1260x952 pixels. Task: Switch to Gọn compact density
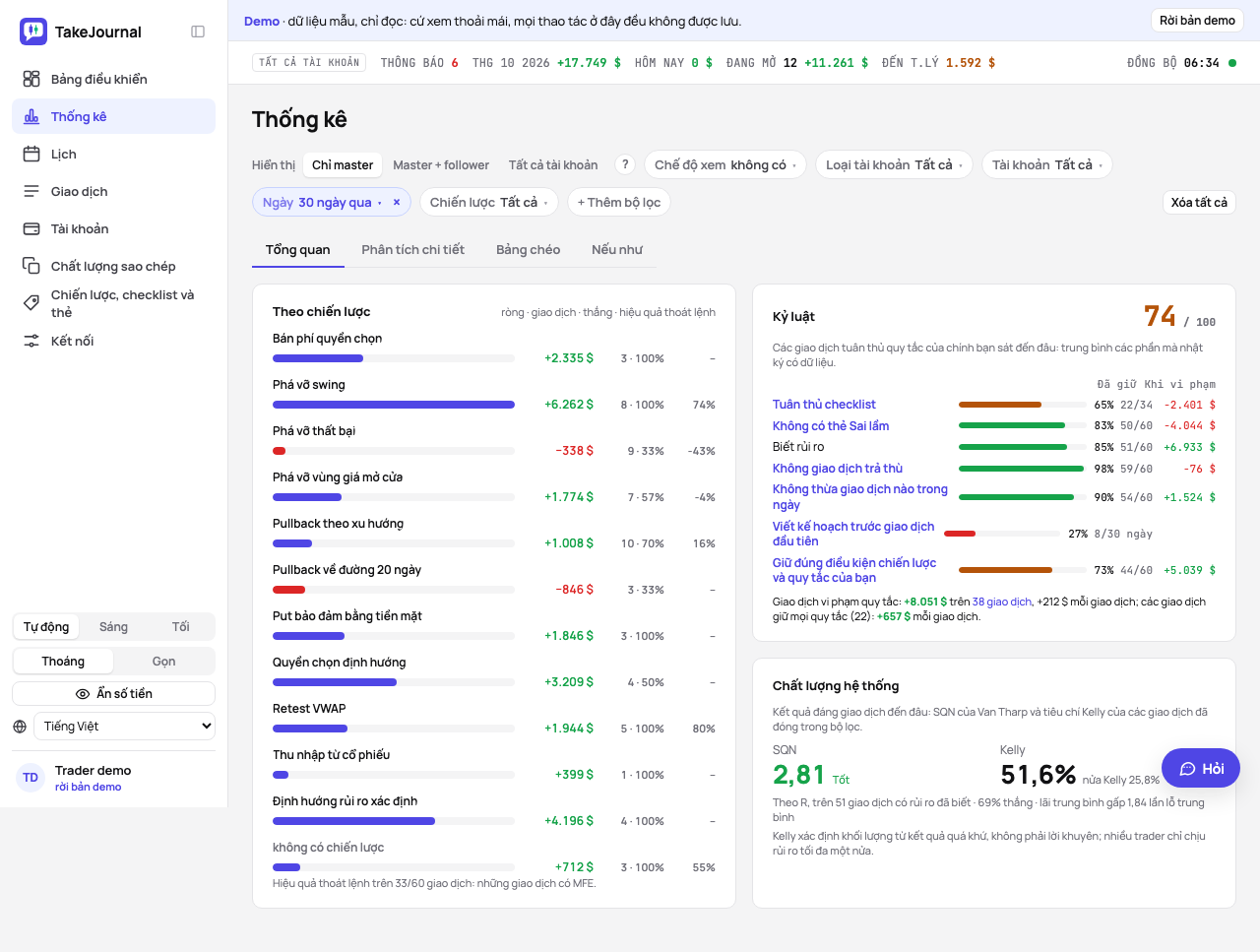(163, 662)
